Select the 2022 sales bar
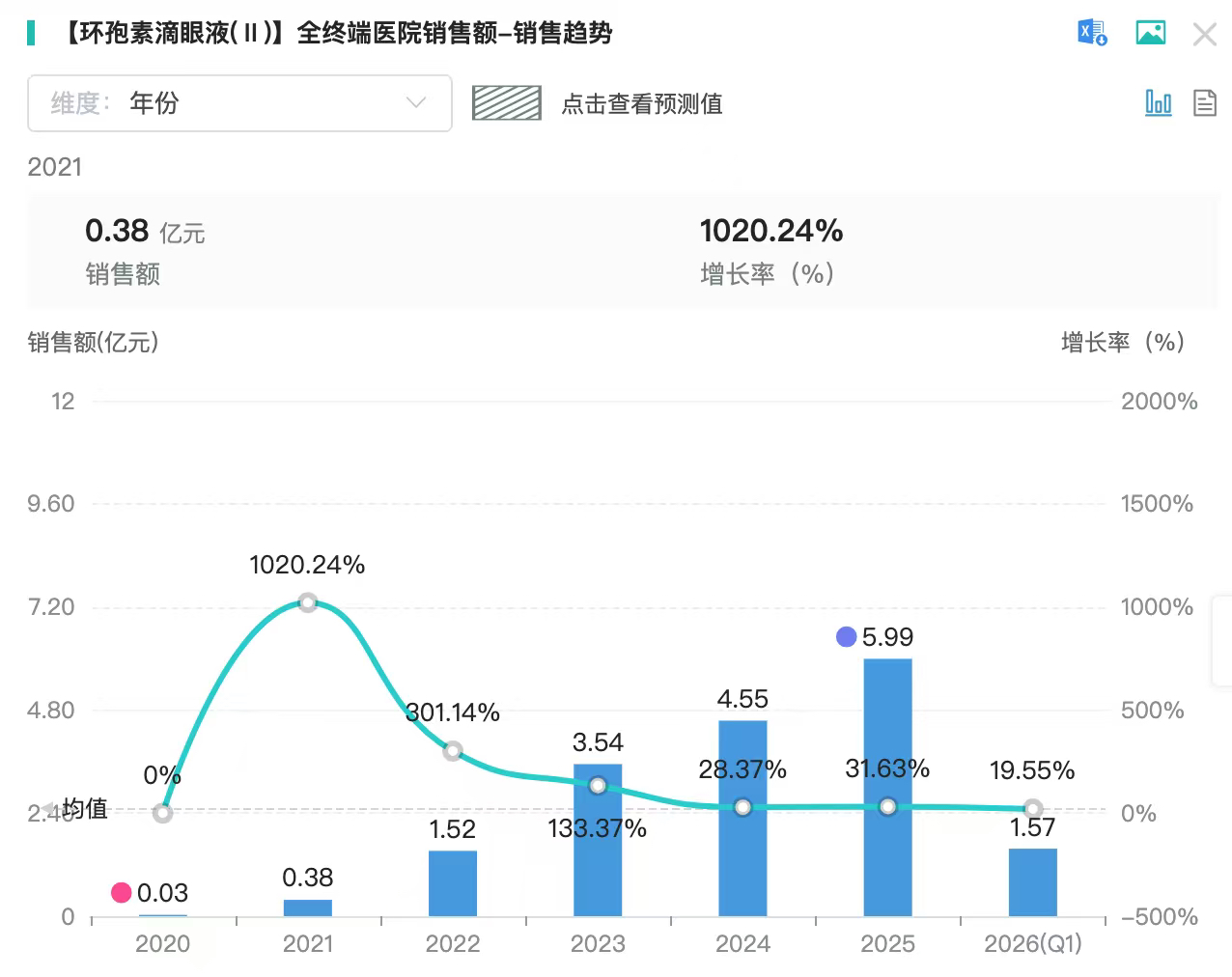This screenshot has height=977, width=1232. click(x=453, y=883)
